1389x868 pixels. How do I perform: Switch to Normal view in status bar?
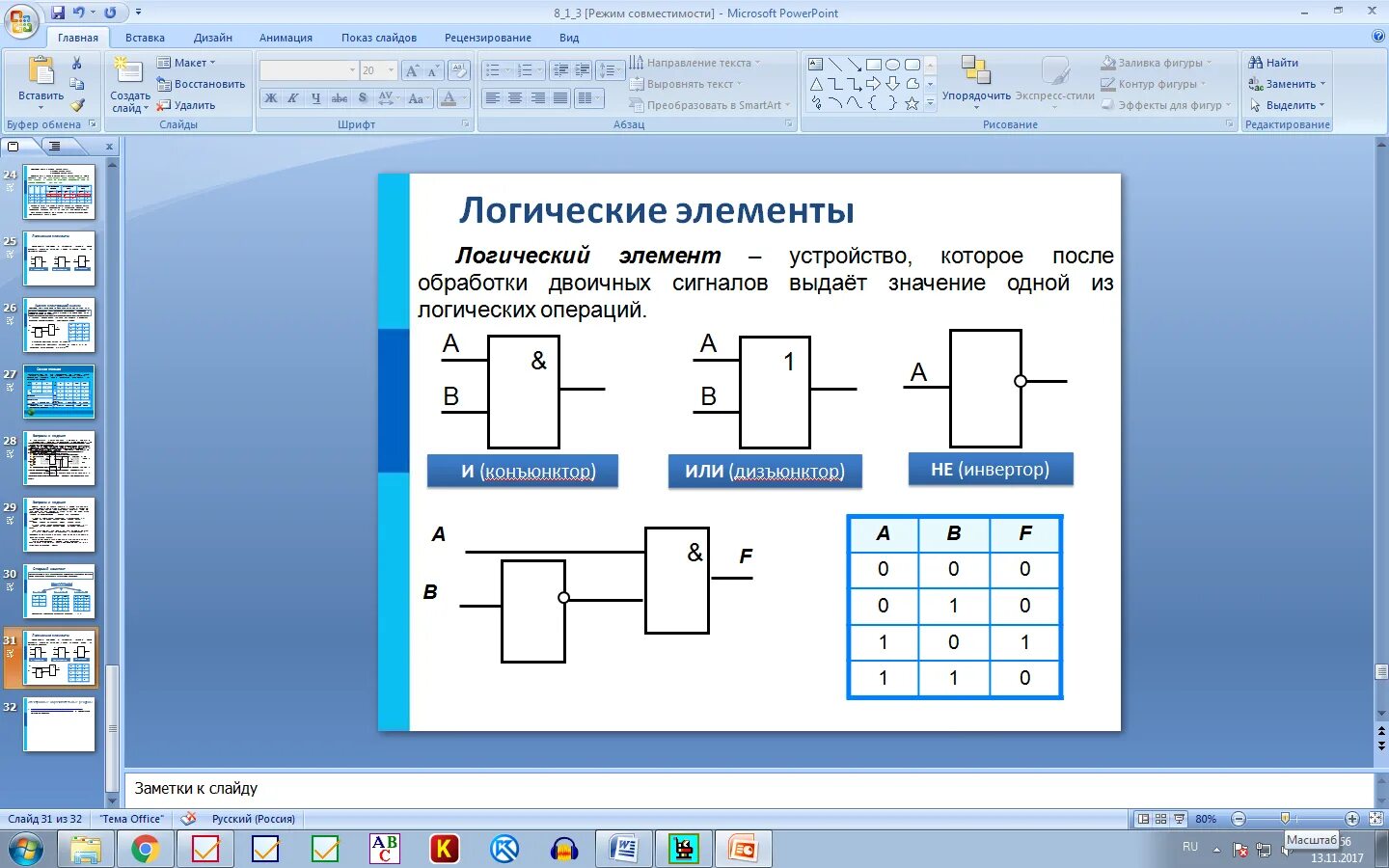click(1143, 819)
